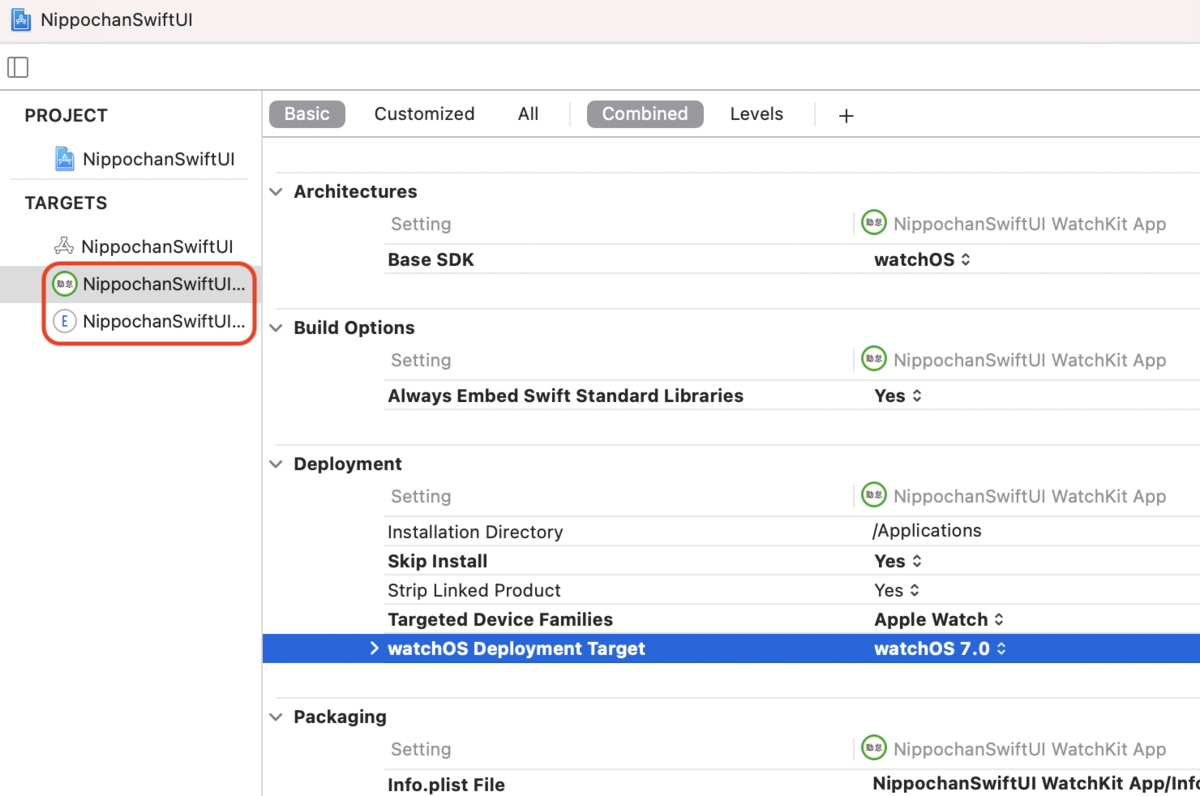Click the blue project icon beside NippochanSwiftUI in sidebar

[x=64, y=159]
